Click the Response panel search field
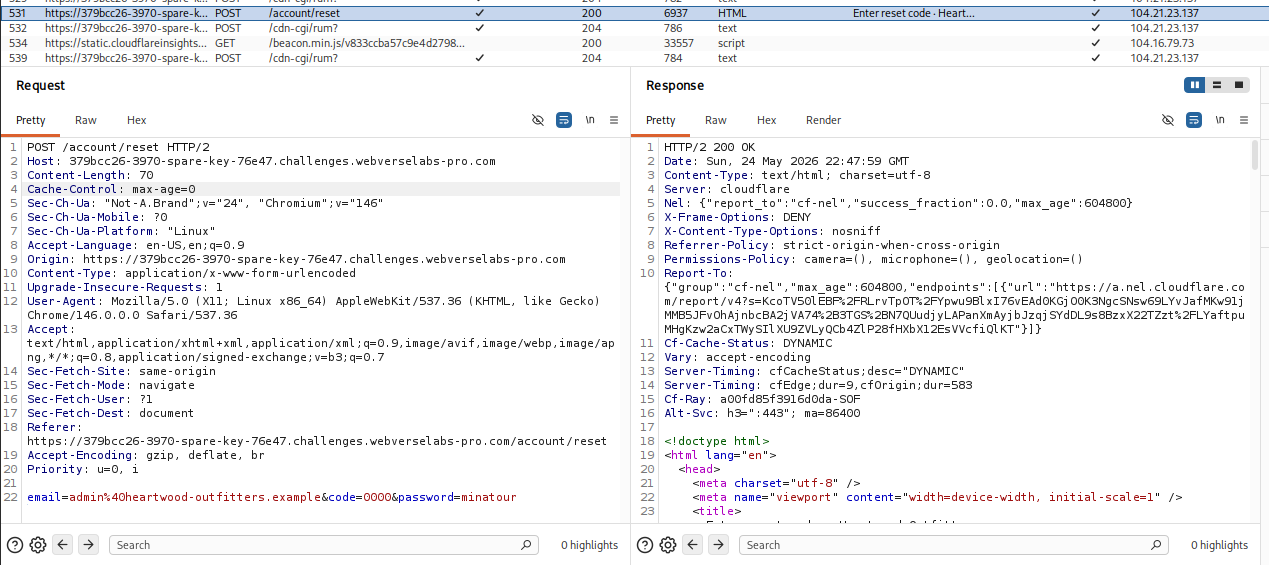Screen dimensions: 1269x565 click(x=954, y=545)
